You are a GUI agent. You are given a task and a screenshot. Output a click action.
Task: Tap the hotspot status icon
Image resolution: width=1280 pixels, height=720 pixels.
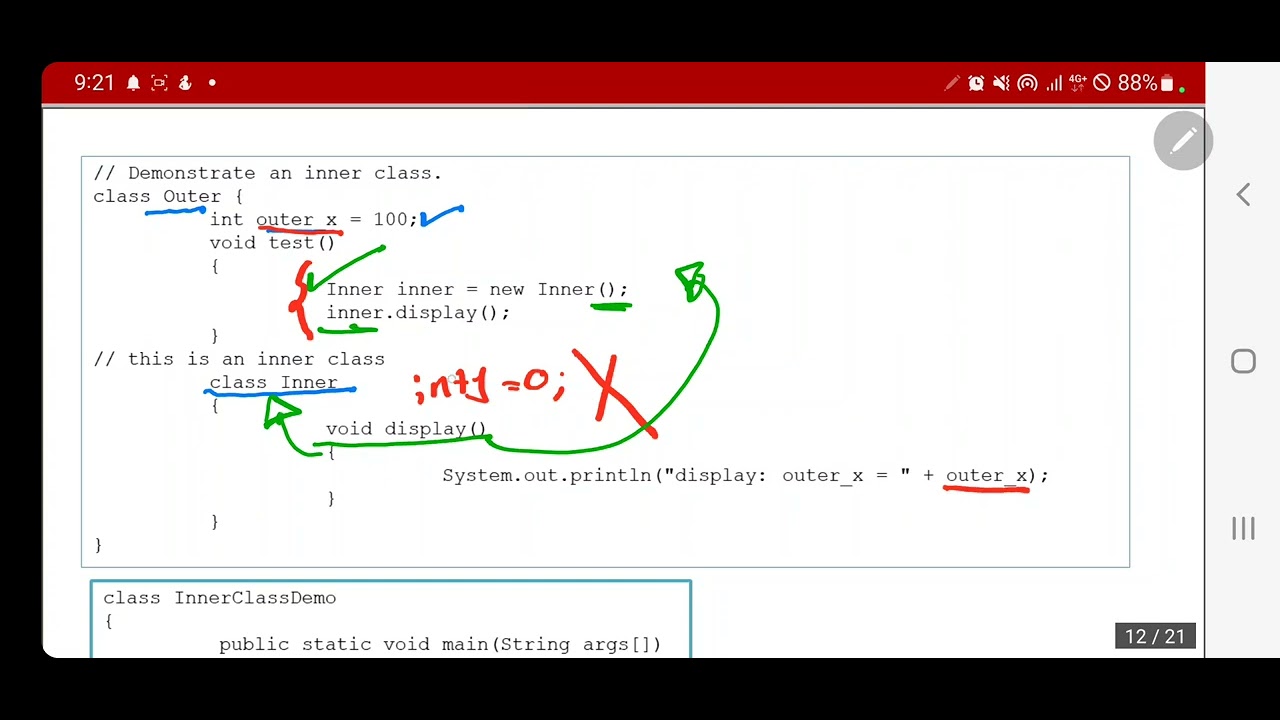pos(1027,83)
